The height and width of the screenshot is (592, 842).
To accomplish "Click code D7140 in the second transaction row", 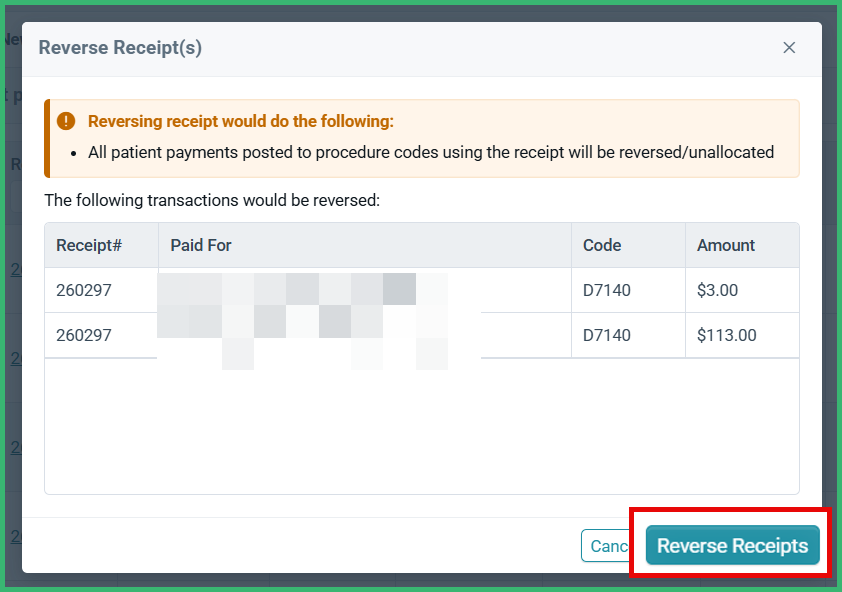I will coord(605,333).
